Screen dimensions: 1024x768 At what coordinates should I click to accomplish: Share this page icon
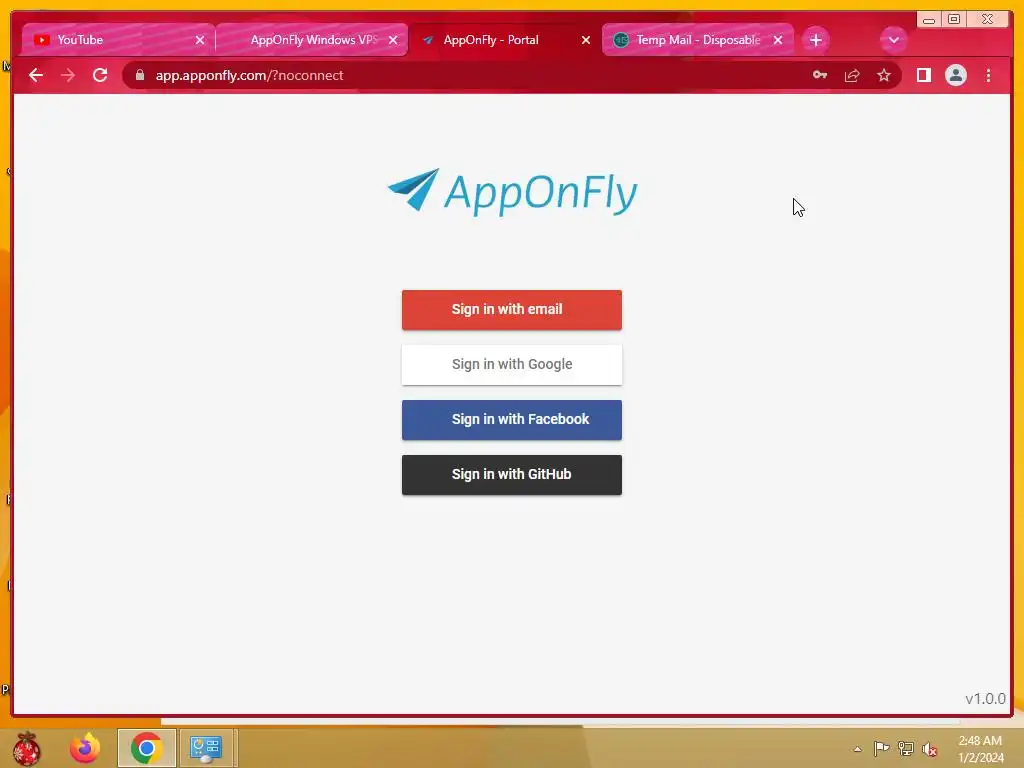pyautogui.click(x=852, y=75)
